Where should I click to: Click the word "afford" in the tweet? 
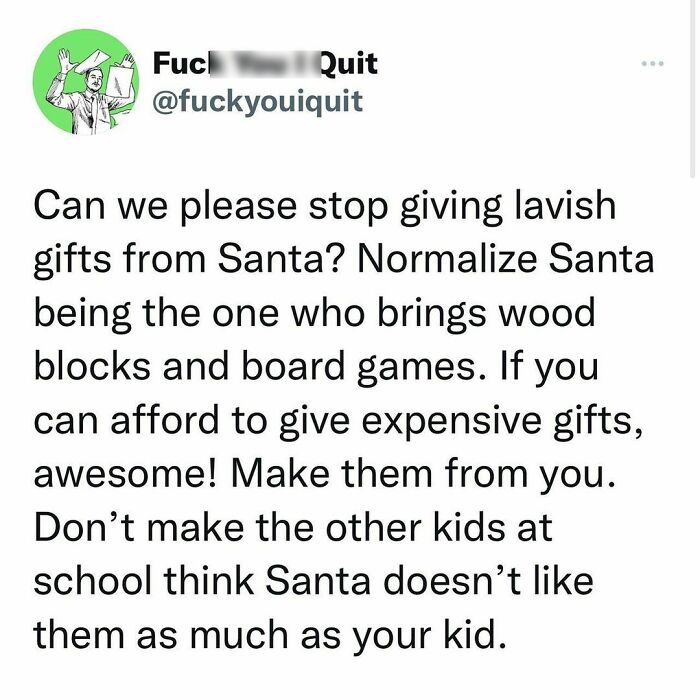(165, 420)
